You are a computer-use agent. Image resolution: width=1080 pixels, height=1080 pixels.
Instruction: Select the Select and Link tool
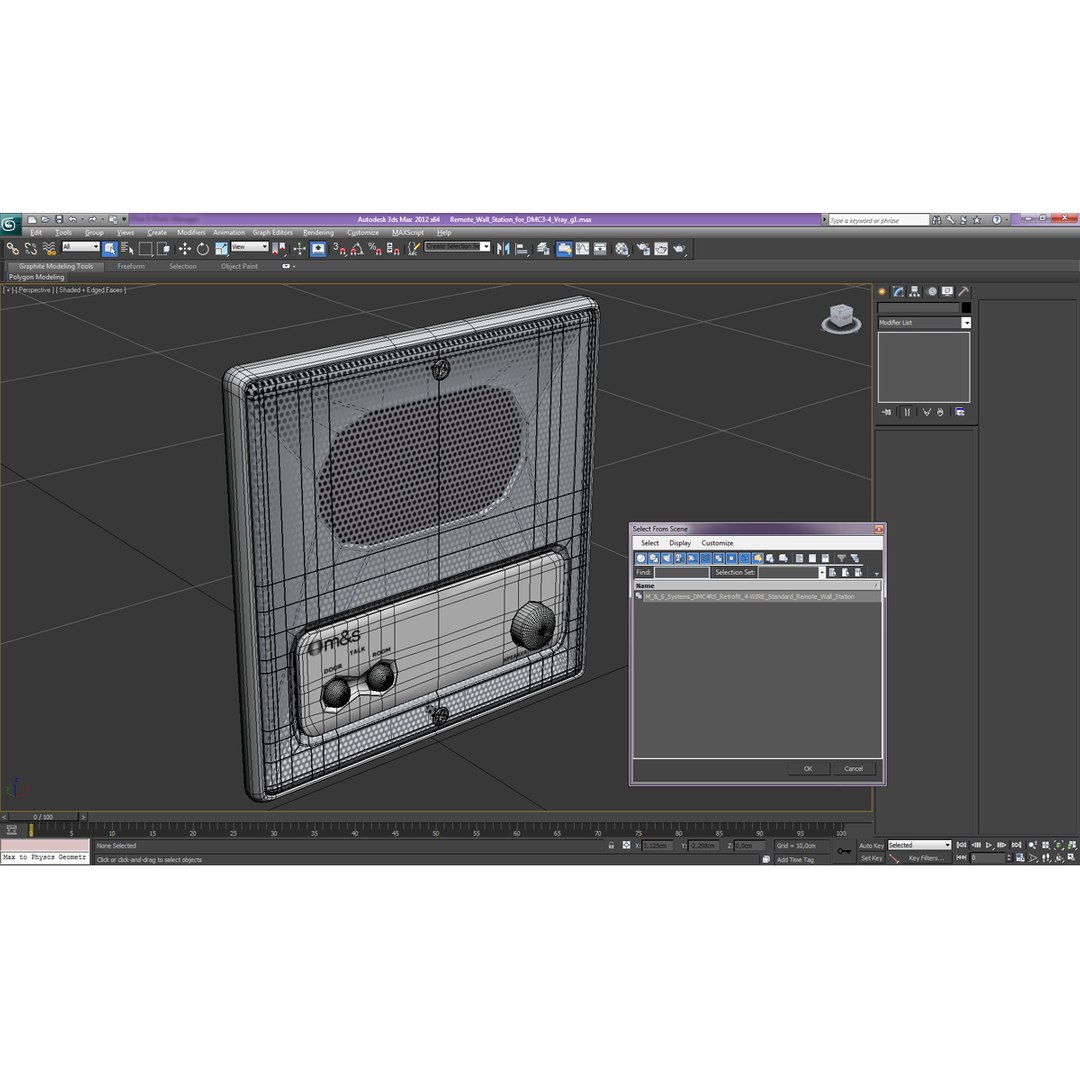pyautogui.click(x=12, y=249)
